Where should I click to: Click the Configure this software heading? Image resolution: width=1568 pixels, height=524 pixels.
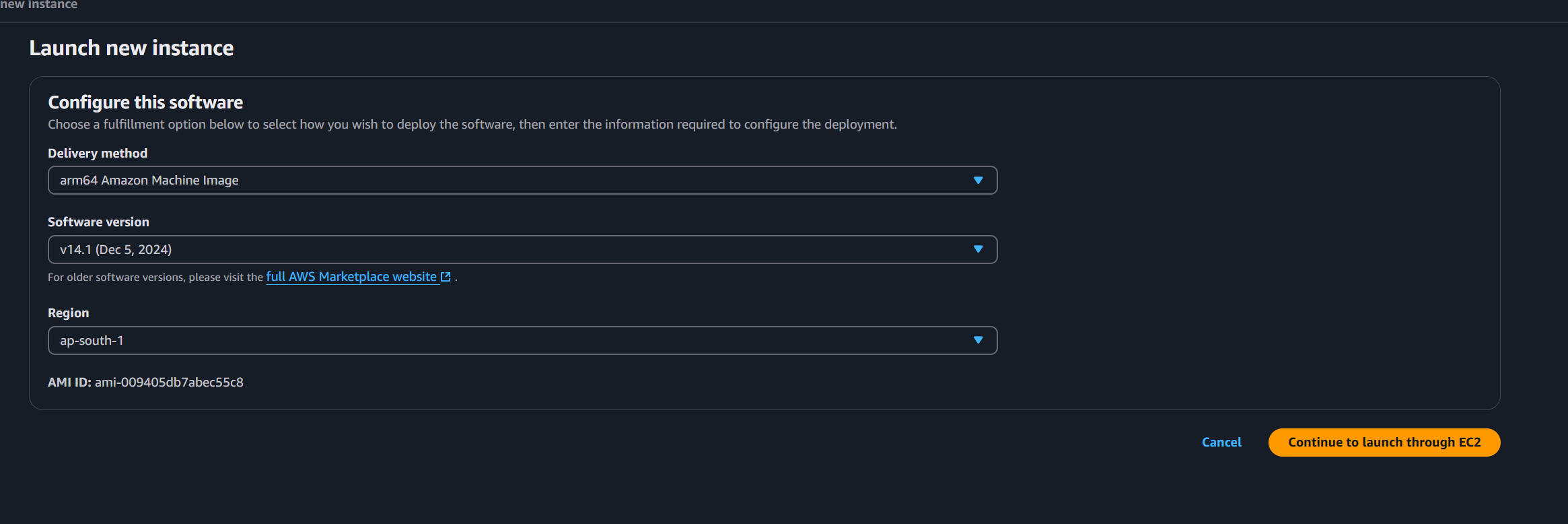(x=145, y=102)
